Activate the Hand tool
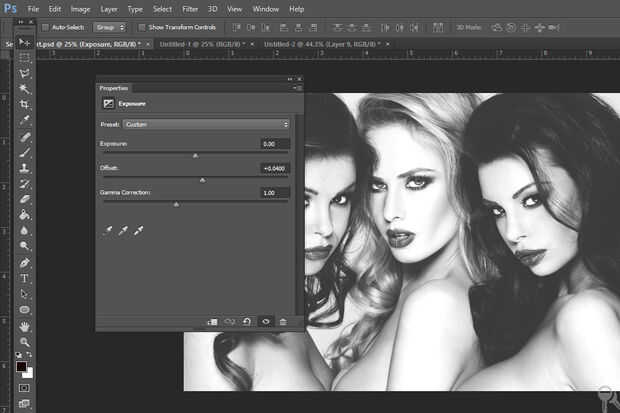This screenshot has width=620, height=413. point(25,326)
